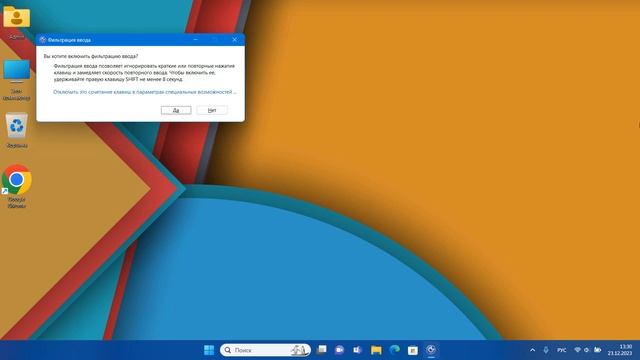The width and height of the screenshot is (640, 360).
Task: Expand the hidden tray icons chevron
Action: coord(532,350)
